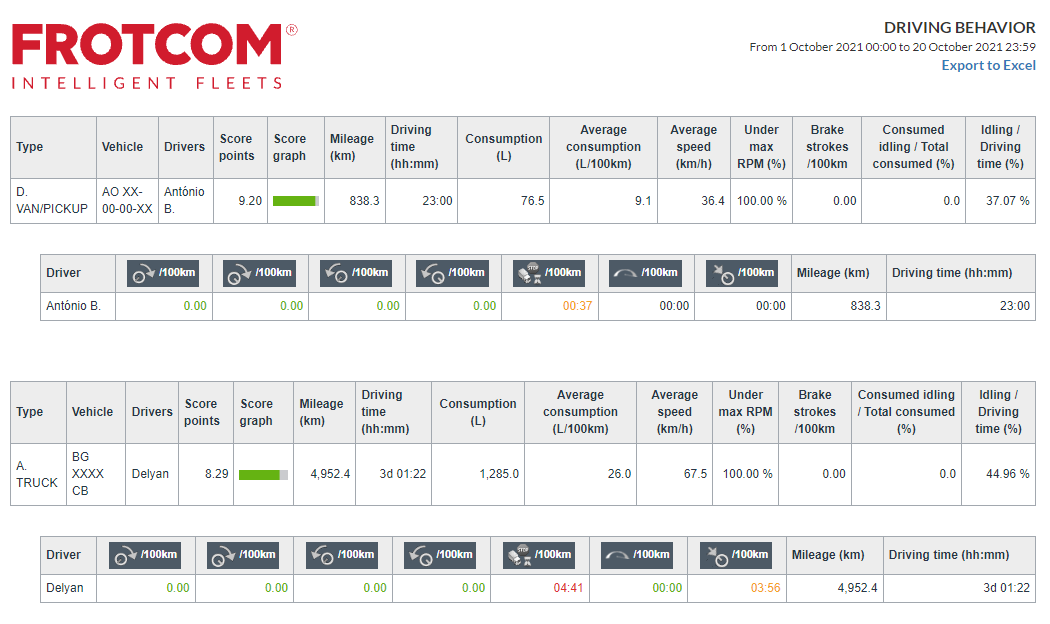The width and height of the screenshot is (1050, 624).
Task: Click last arrow-to-dial /100km icon in Delyan's table
Action: click(737, 555)
